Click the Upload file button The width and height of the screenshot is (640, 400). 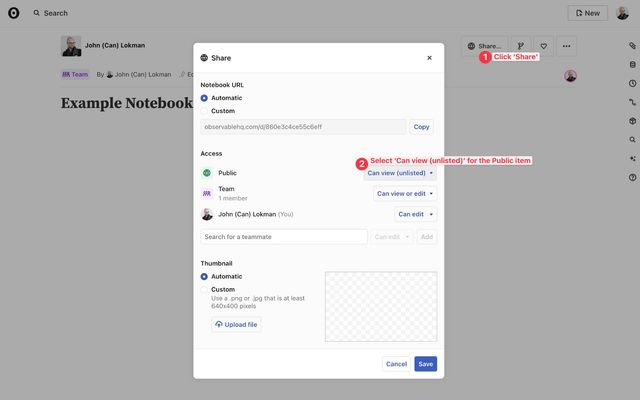[x=236, y=325]
